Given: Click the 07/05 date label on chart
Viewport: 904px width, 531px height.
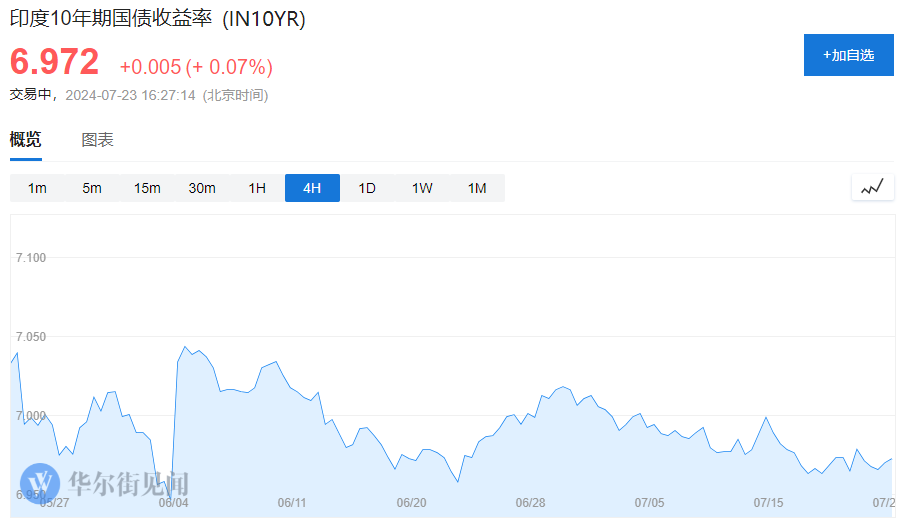Looking at the screenshot, I should pos(650,503).
